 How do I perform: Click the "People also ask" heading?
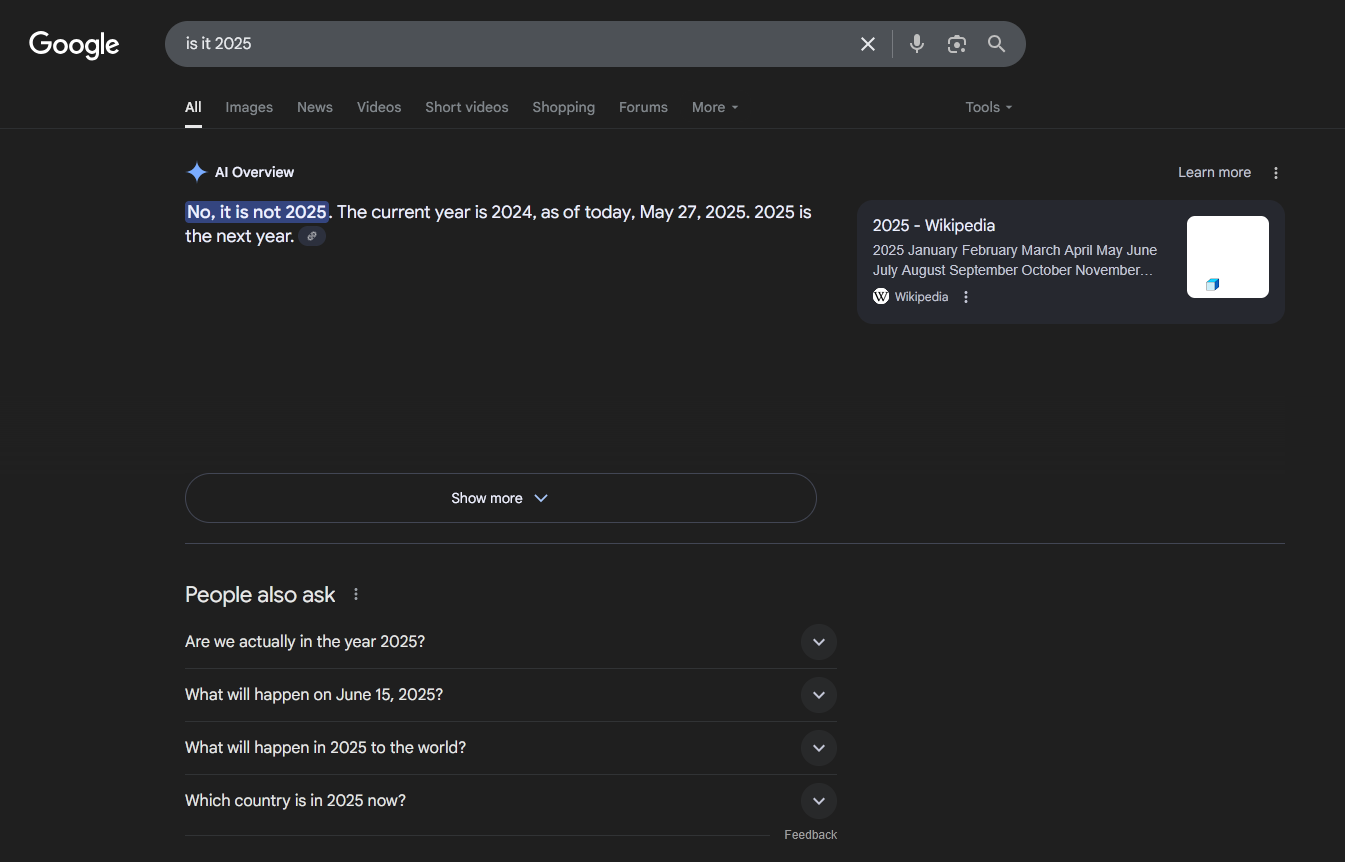click(x=260, y=594)
